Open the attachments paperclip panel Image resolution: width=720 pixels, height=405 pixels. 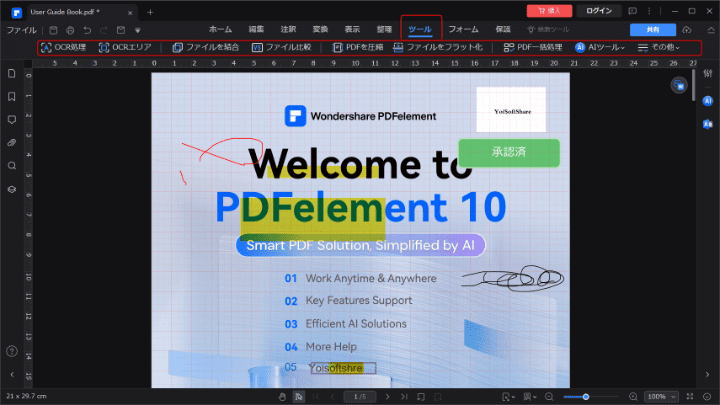click(12, 143)
